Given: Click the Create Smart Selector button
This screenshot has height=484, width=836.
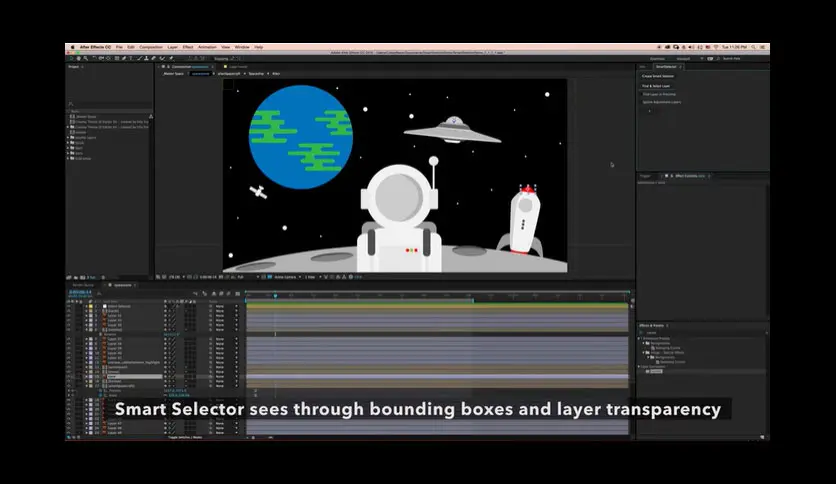Looking at the screenshot, I should click(658, 76).
